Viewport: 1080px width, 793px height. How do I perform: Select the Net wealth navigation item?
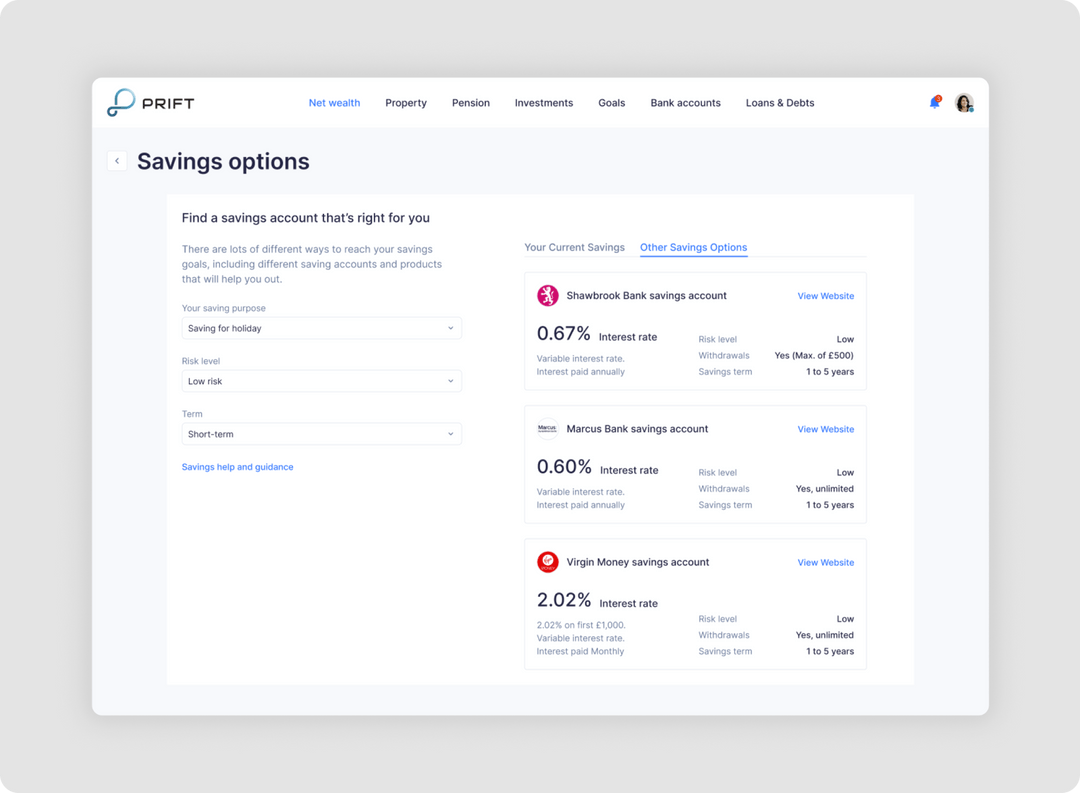click(x=334, y=103)
